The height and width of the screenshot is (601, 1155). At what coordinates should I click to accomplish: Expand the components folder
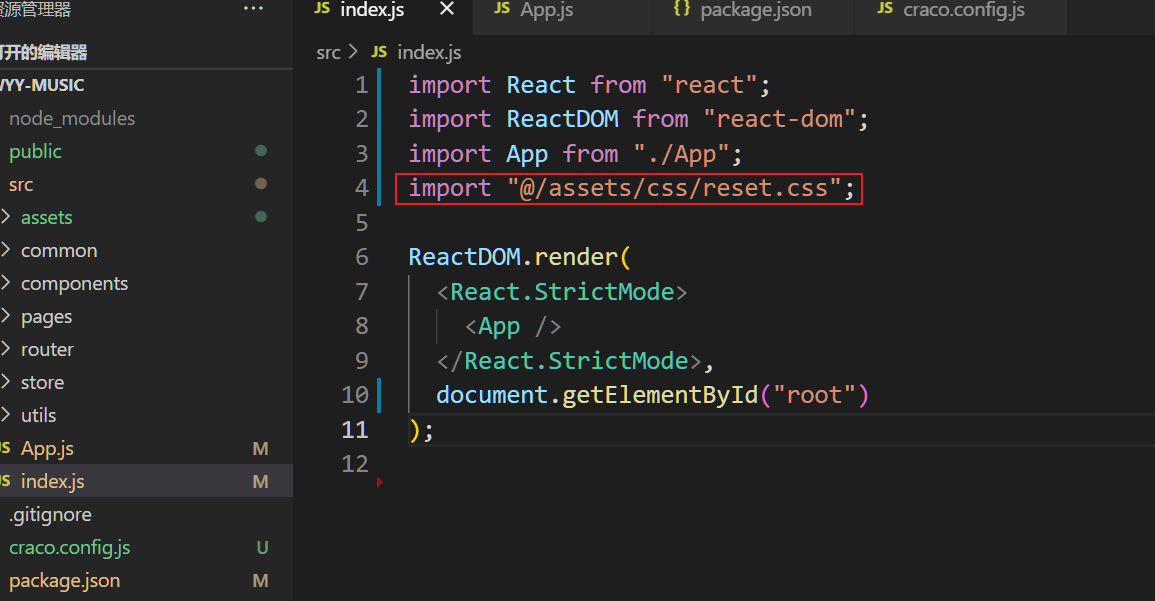pyautogui.click(x=74, y=283)
